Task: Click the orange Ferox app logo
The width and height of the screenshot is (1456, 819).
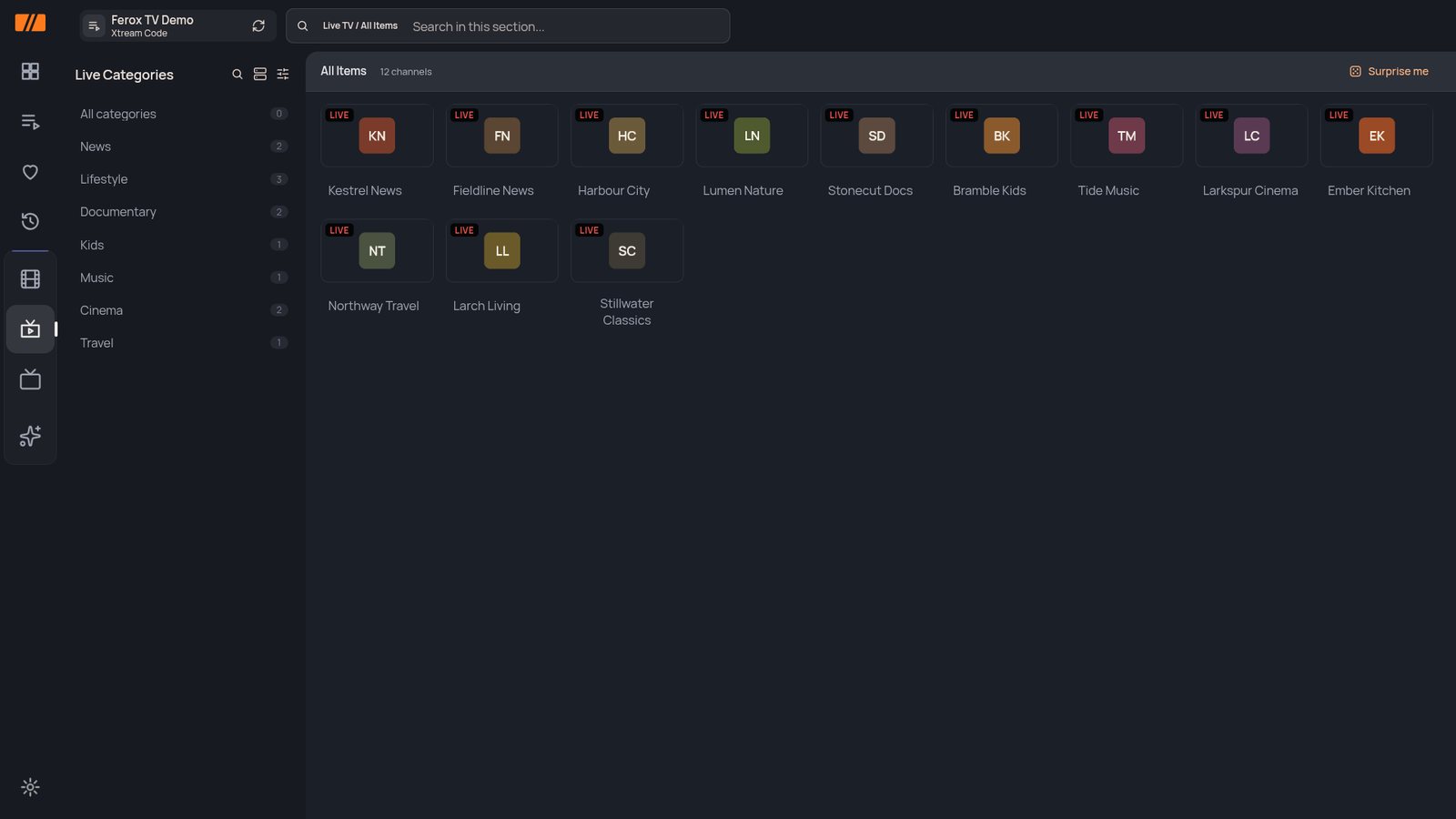Action: point(30,23)
